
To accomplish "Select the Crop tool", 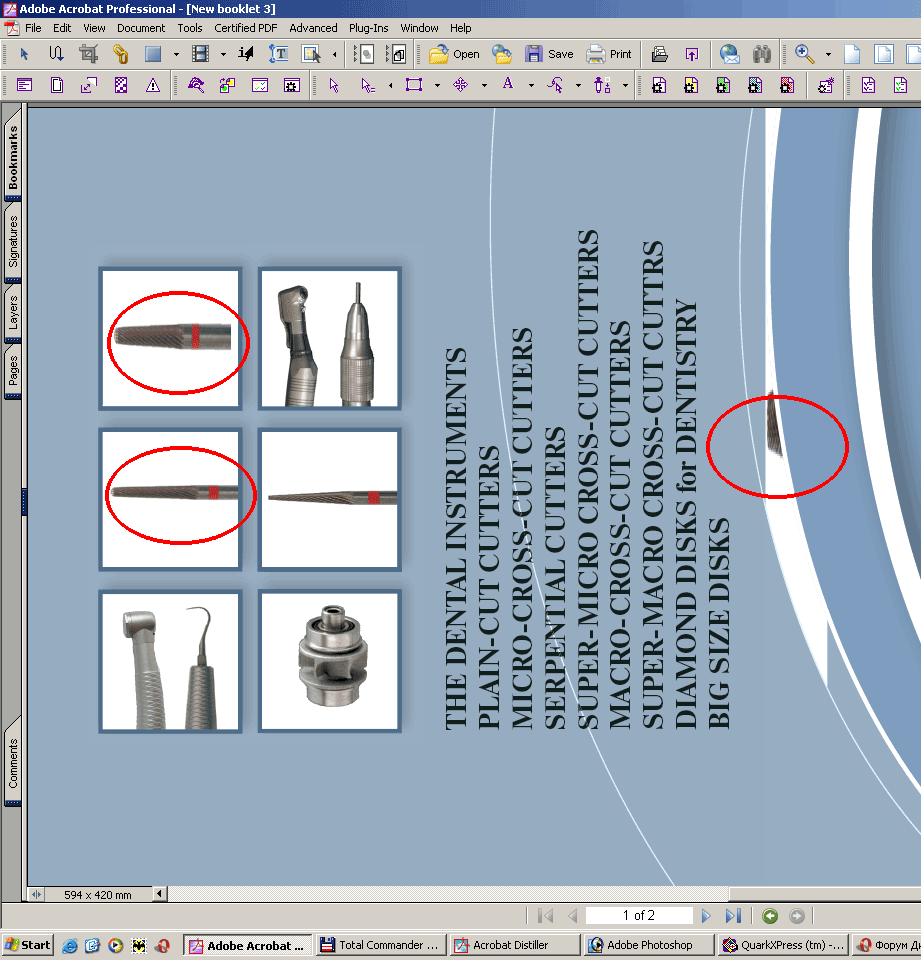I will tap(89, 54).
